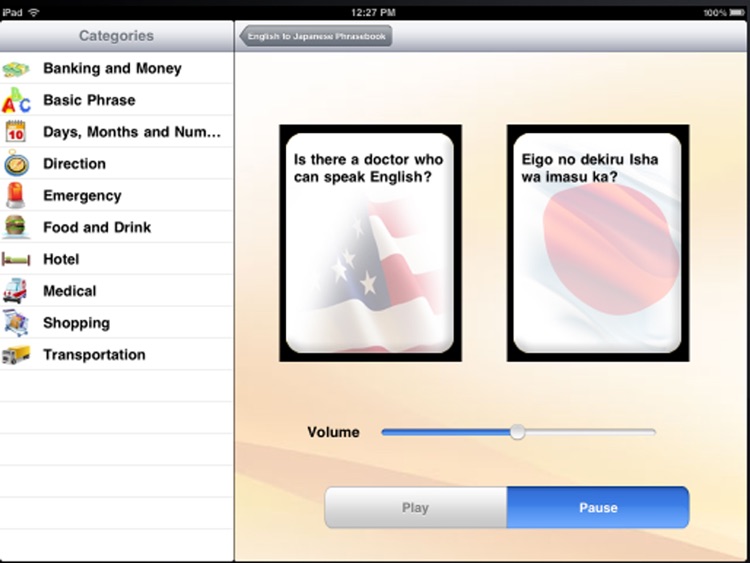
Task: Open the Shopping category
Action: pyautogui.click(x=117, y=323)
